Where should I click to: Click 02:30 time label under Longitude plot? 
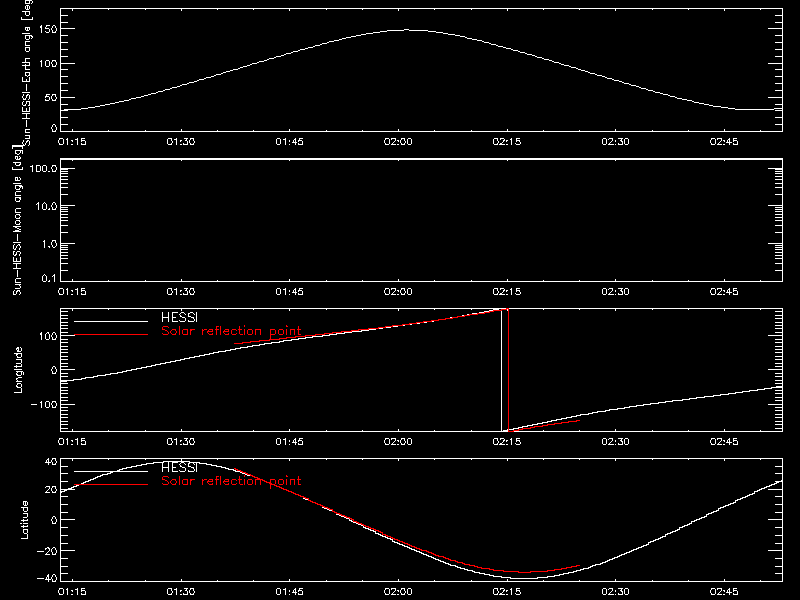point(615,441)
